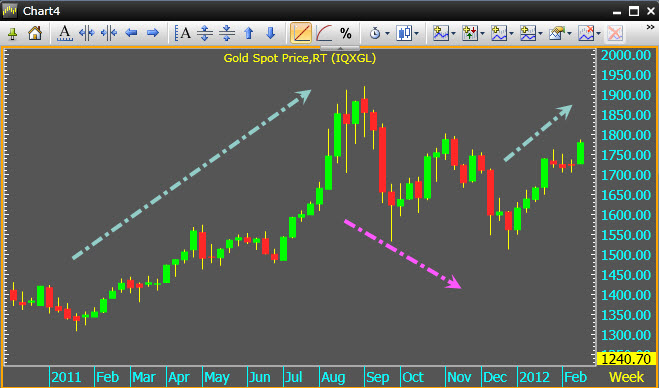This screenshot has height=388, width=659.
Task: Open the candlestick chart type dropdown
Action: click(x=407, y=33)
